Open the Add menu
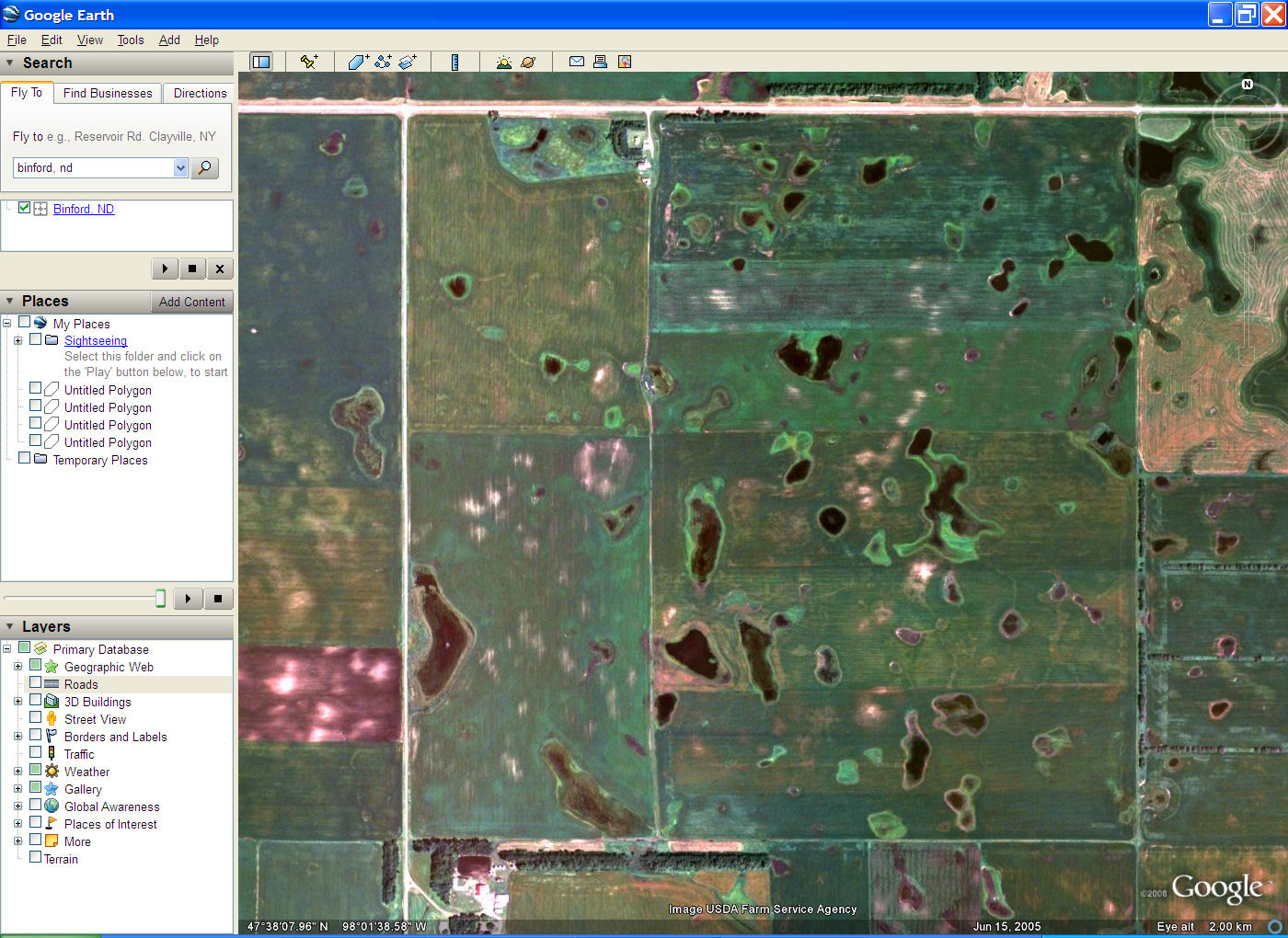1288x938 pixels. tap(169, 40)
